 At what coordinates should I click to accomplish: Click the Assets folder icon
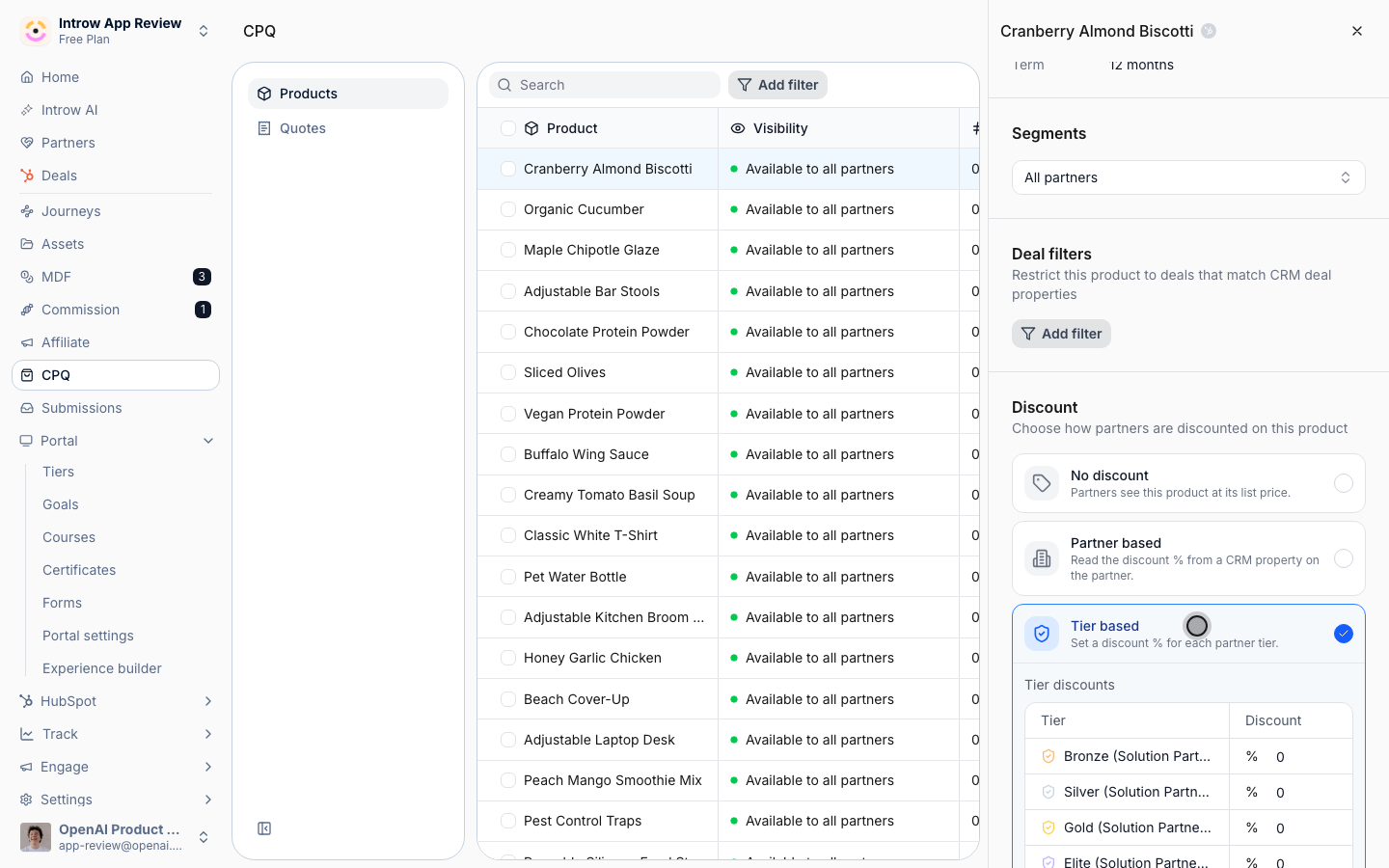pos(27,244)
